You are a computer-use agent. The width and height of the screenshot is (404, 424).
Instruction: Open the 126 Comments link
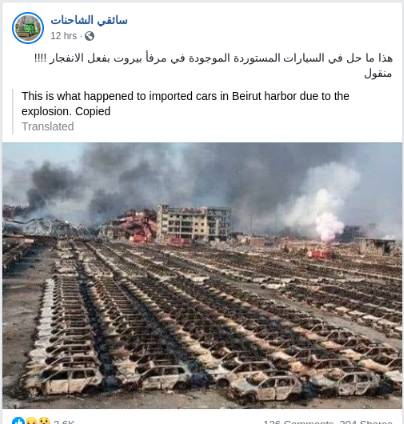298,422
